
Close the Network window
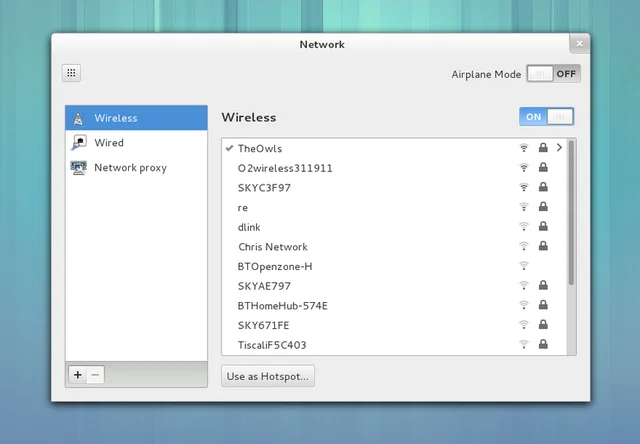point(579,43)
